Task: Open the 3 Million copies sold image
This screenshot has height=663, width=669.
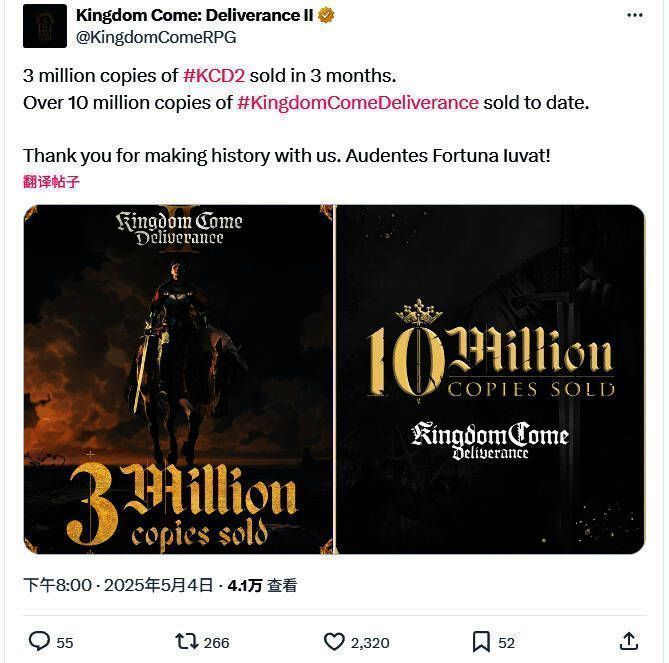Action: pos(178,379)
